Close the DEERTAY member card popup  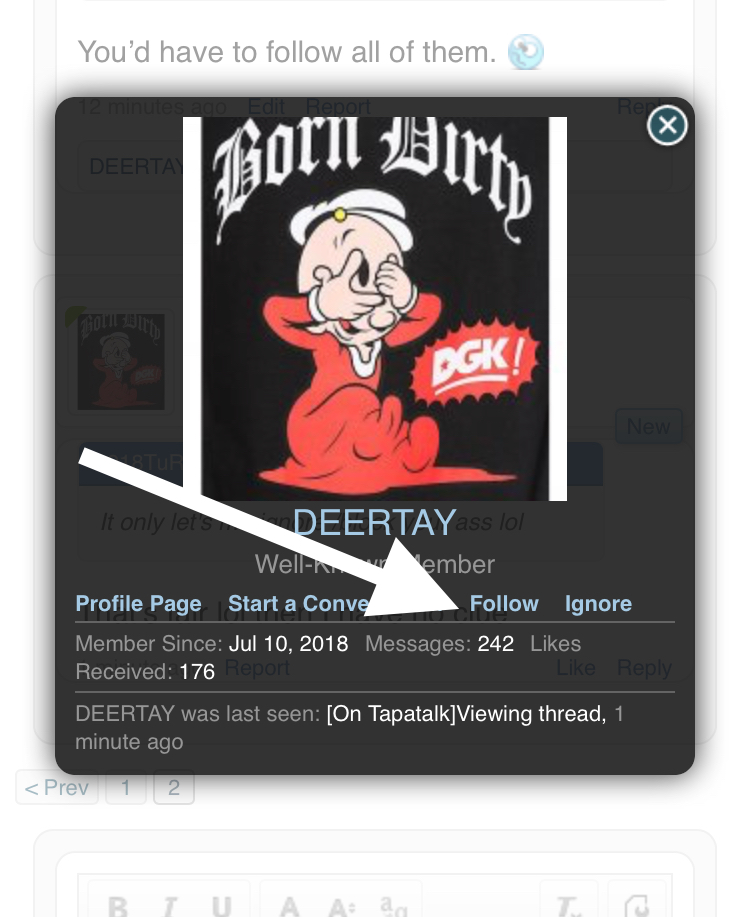pos(667,125)
